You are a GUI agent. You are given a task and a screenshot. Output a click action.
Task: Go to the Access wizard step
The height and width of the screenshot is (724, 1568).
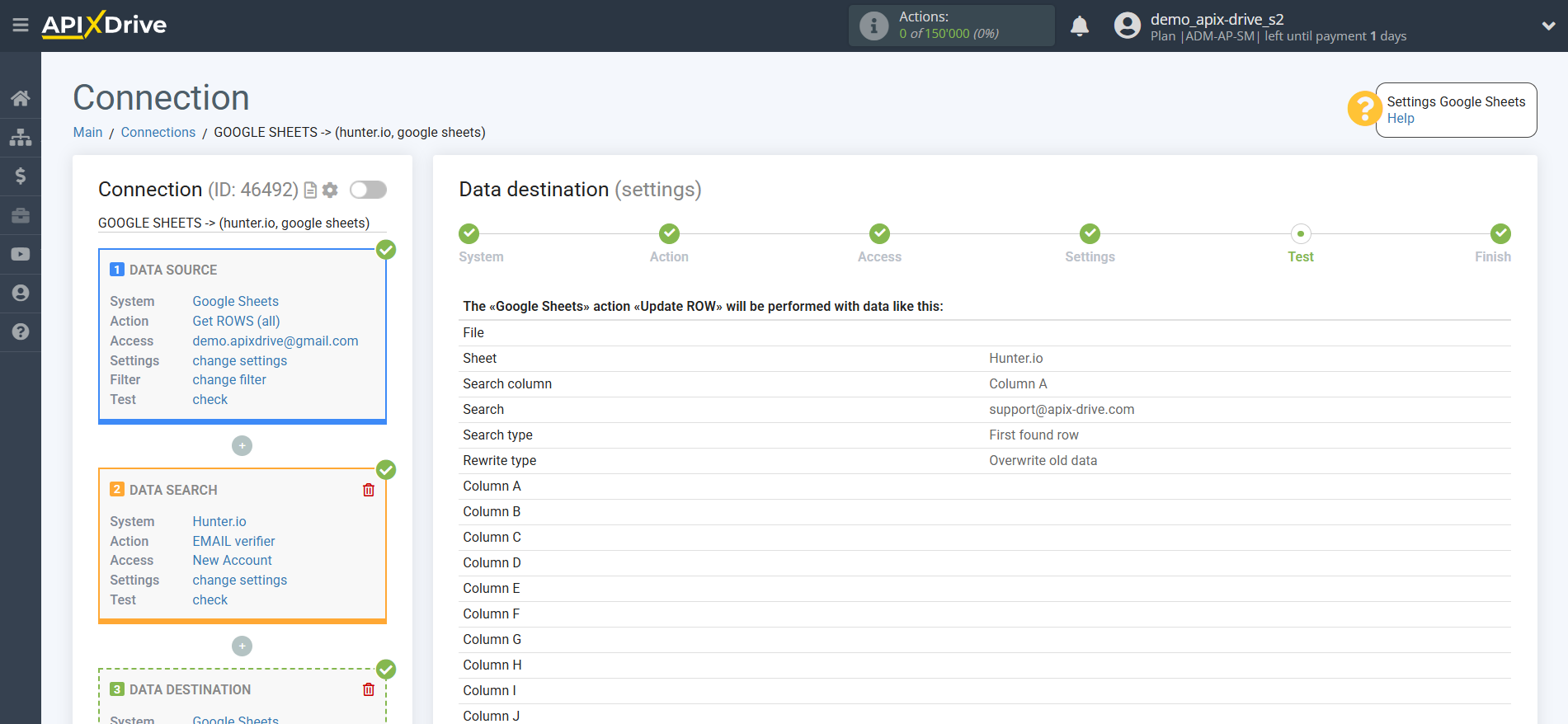click(x=880, y=234)
